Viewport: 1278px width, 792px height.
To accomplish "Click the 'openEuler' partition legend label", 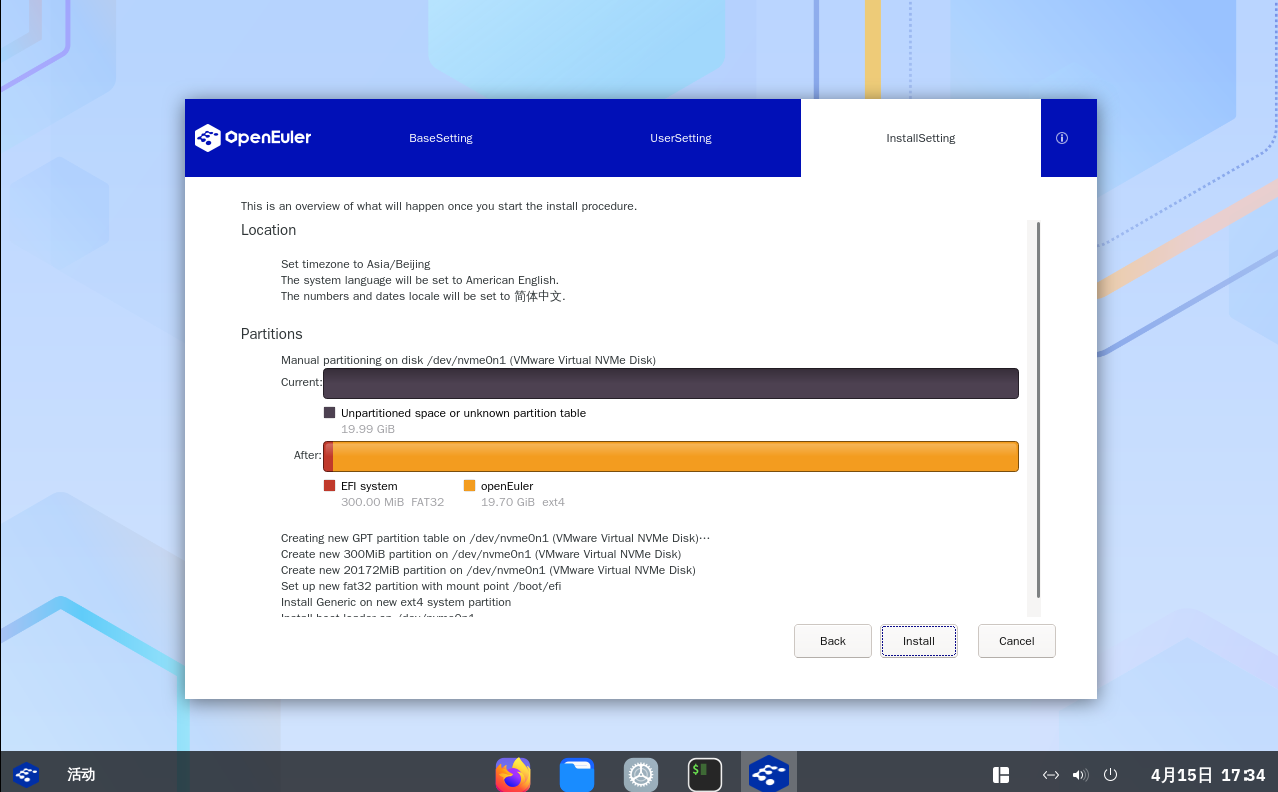I will (507, 486).
